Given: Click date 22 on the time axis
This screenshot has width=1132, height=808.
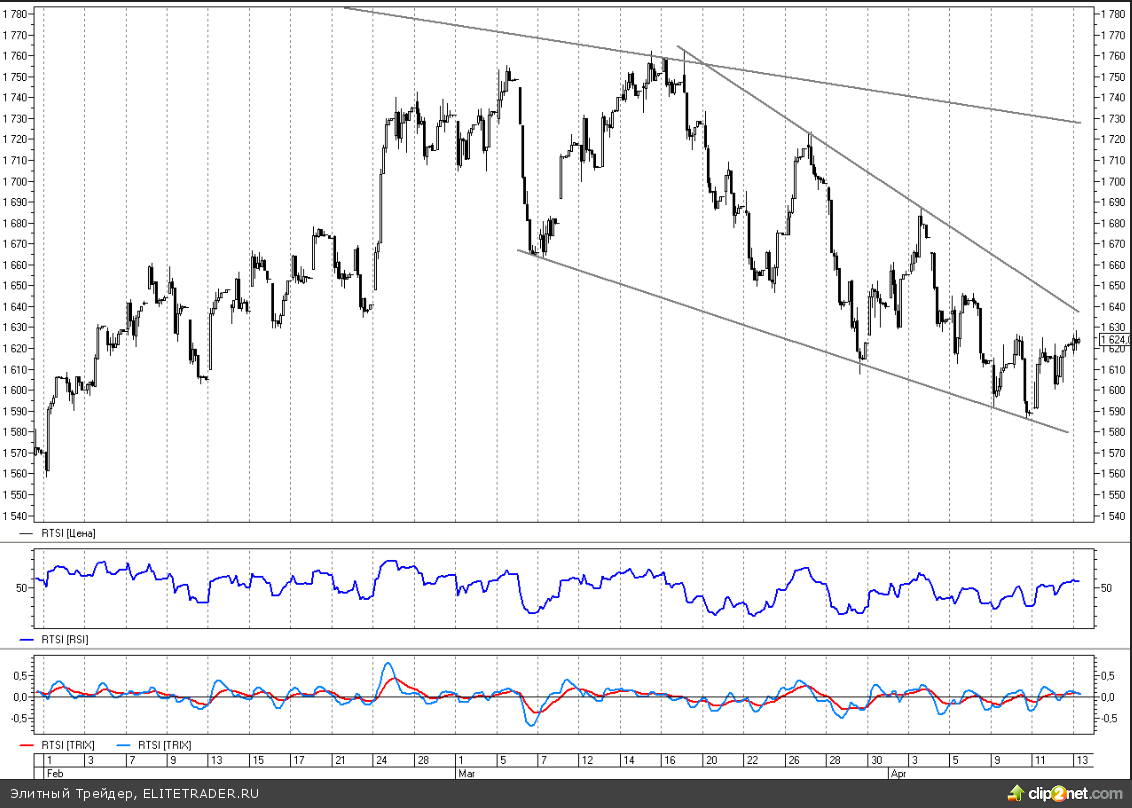Looking at the screenshot, I should (752, 760).
